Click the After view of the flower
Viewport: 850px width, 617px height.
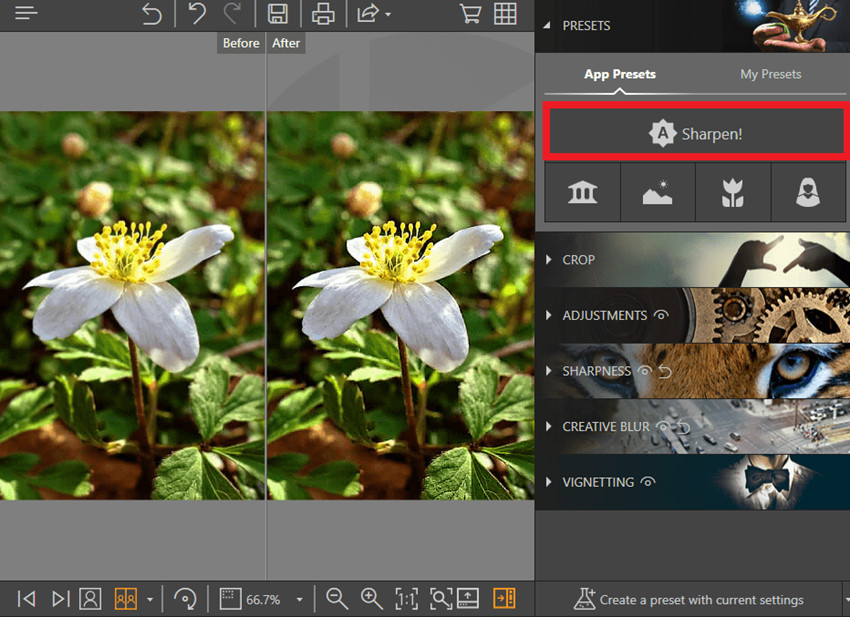[x=400, y=300]
